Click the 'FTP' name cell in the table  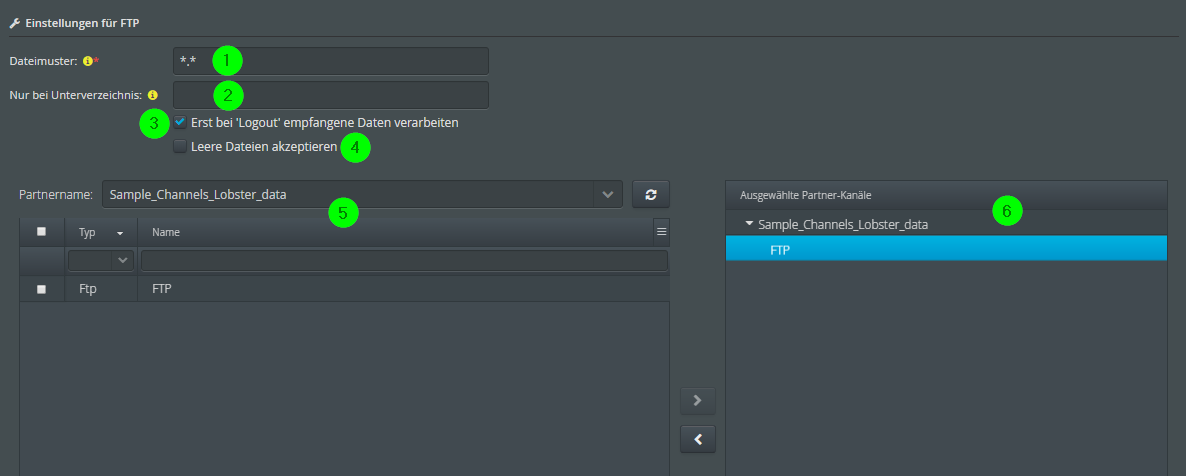[403, 288]
